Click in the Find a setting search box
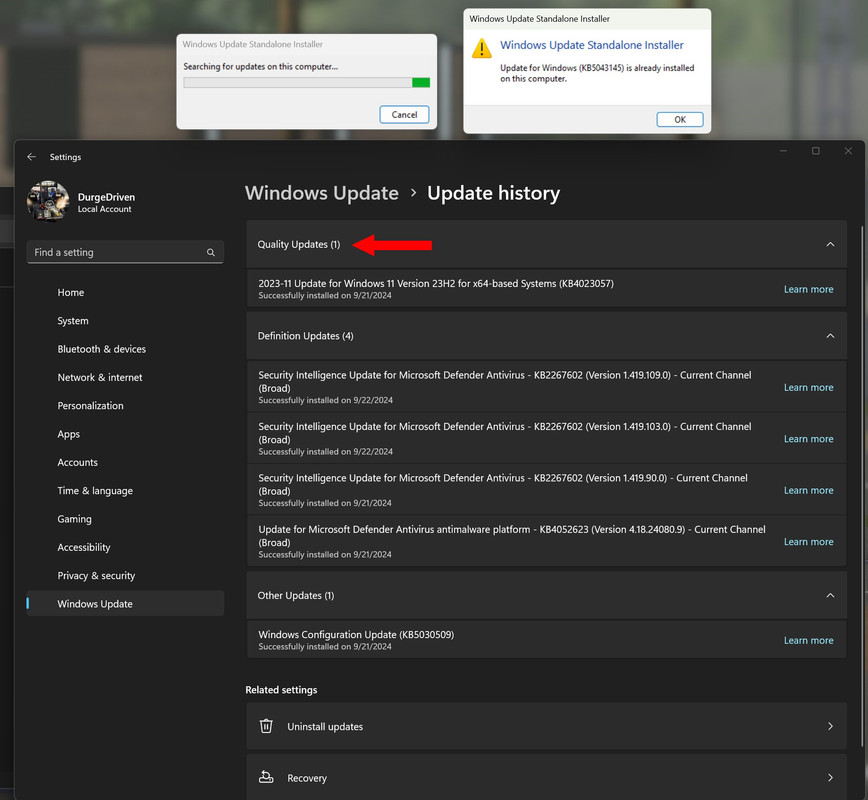Image resolution: width=868 pixels, height=800 pixels. click(125, 252)
